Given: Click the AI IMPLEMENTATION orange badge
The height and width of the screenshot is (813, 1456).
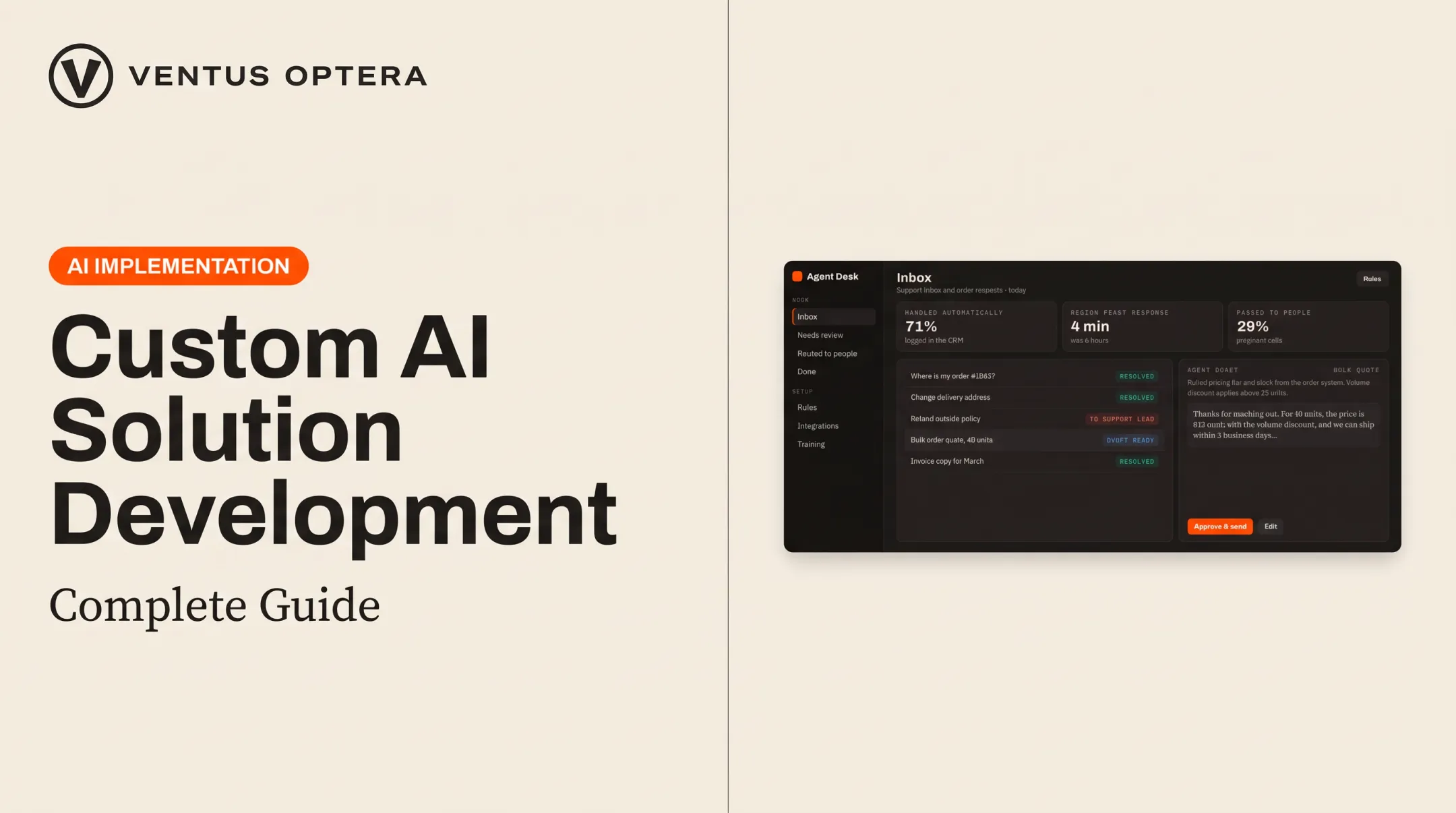Looking at the screenshot, I should click(179, 266).
